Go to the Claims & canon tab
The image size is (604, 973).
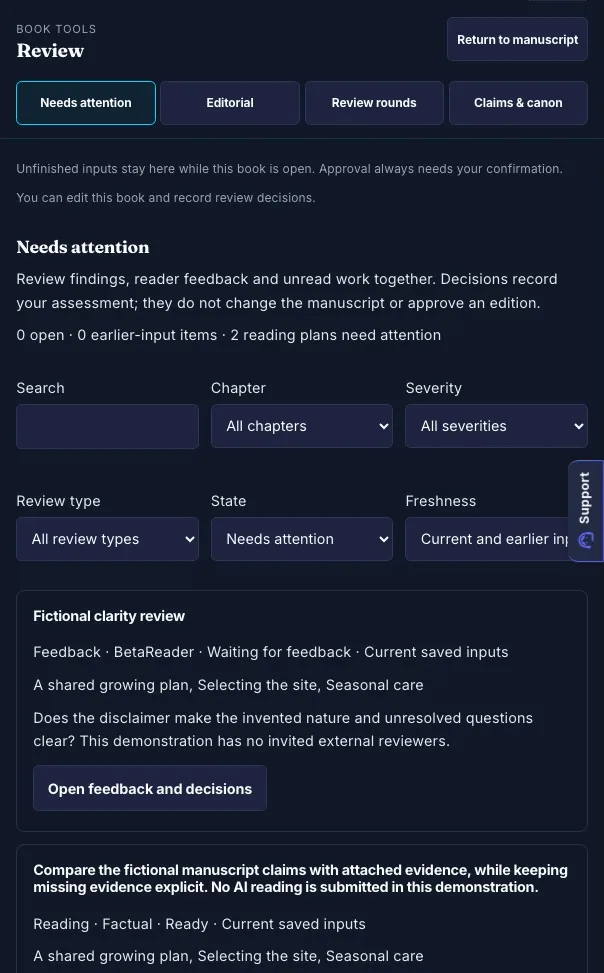518,103
